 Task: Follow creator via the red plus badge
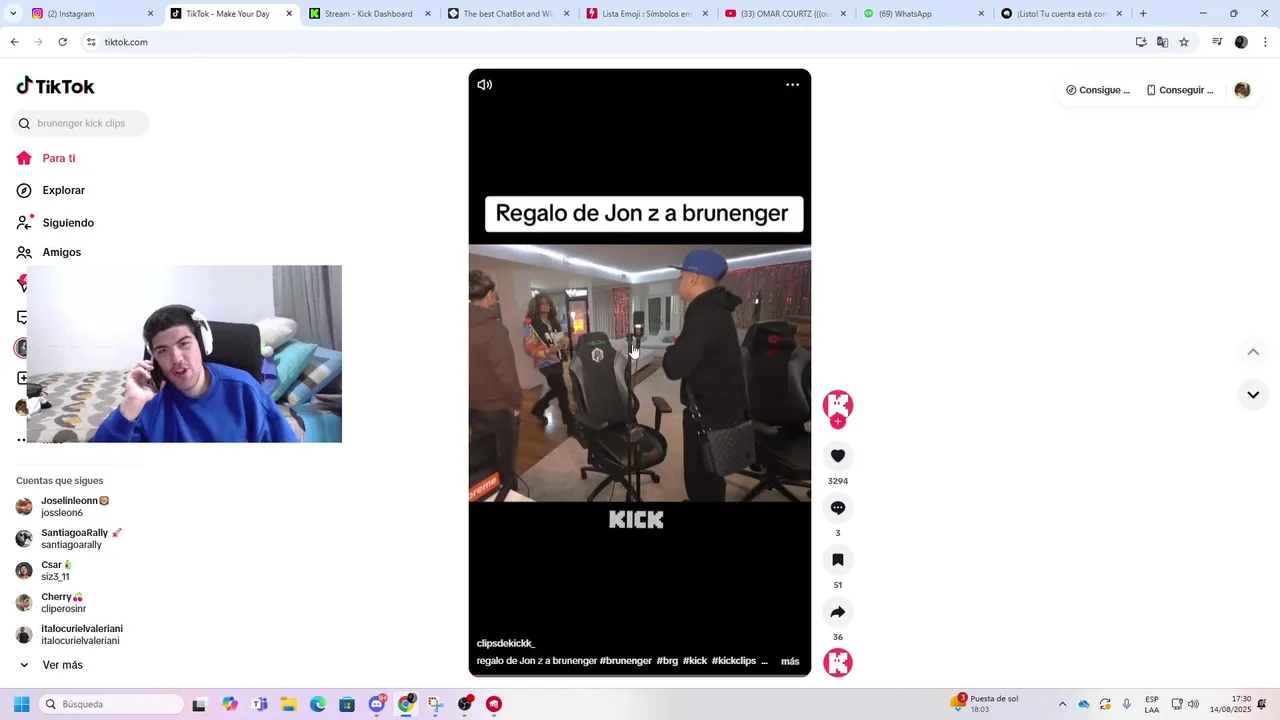(838, 422)
